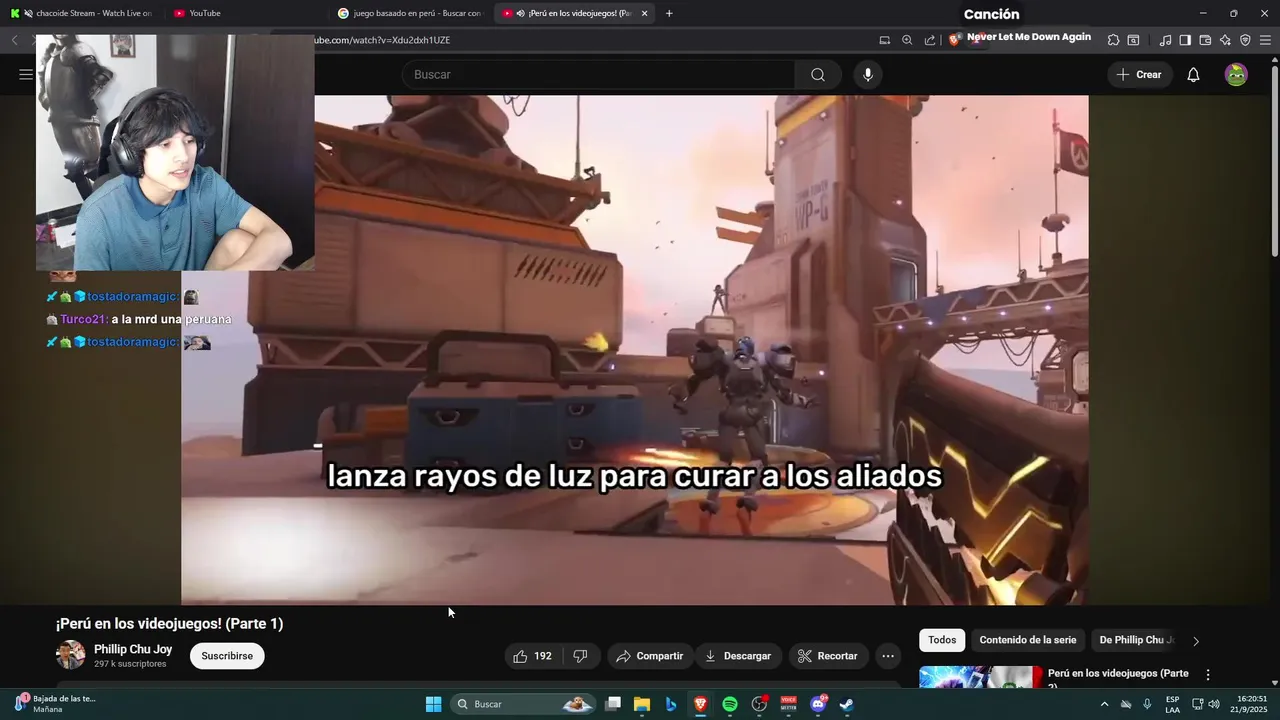Open the Leo AI sparkle icon
The image size is (1280, 720).
click(1225, 40)
